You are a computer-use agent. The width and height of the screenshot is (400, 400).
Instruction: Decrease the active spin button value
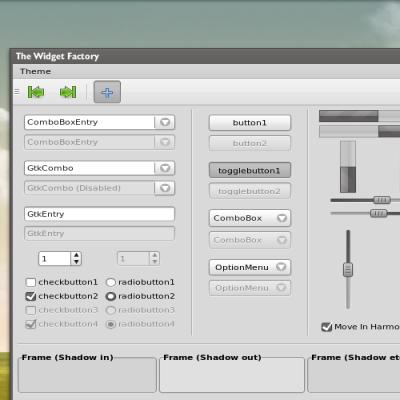[x=76, y=262]
